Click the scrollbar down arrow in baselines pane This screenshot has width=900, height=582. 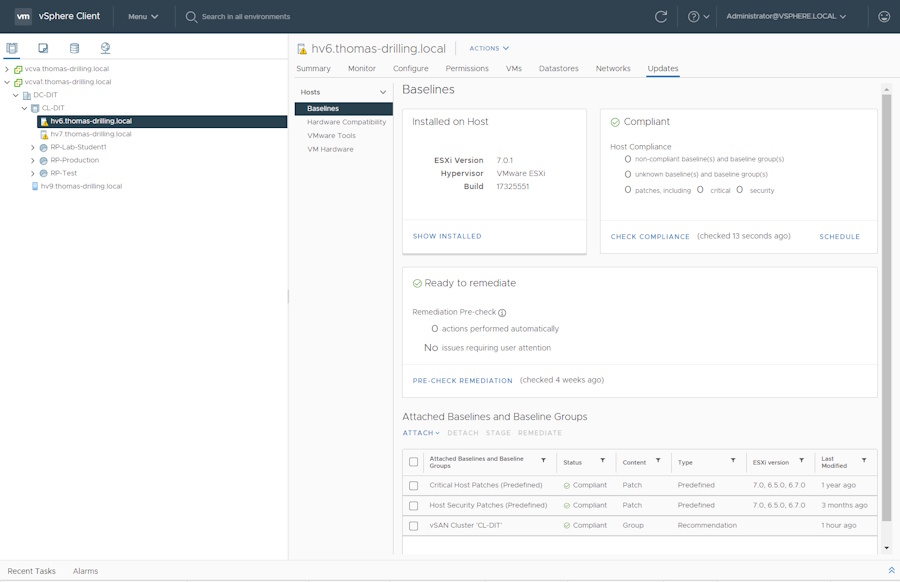[x=886, y=548]
